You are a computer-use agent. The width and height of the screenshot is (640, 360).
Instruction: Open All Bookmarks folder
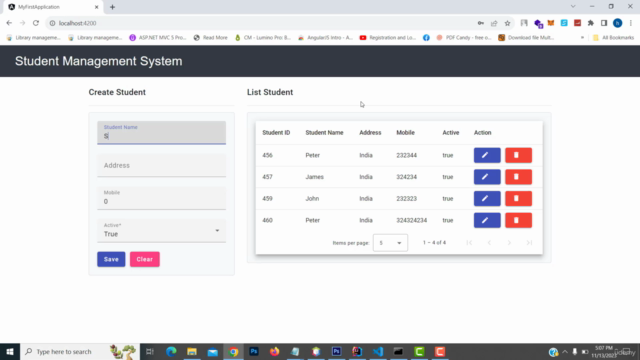tap(614, 38)
